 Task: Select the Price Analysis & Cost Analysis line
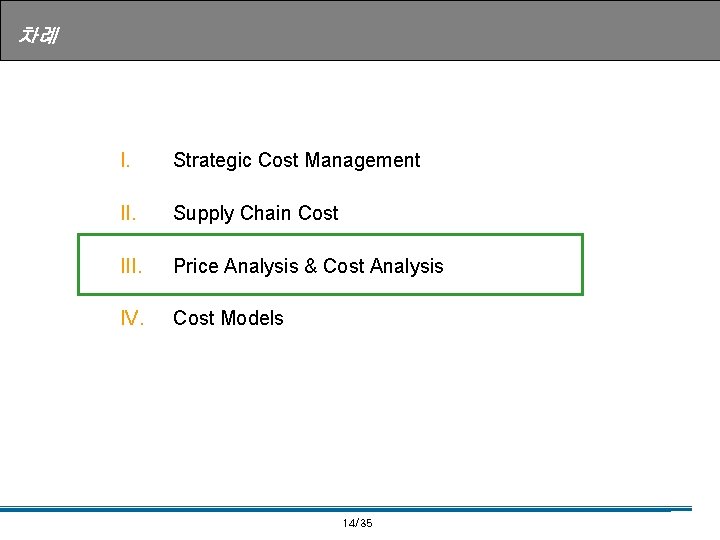[308, 266]
